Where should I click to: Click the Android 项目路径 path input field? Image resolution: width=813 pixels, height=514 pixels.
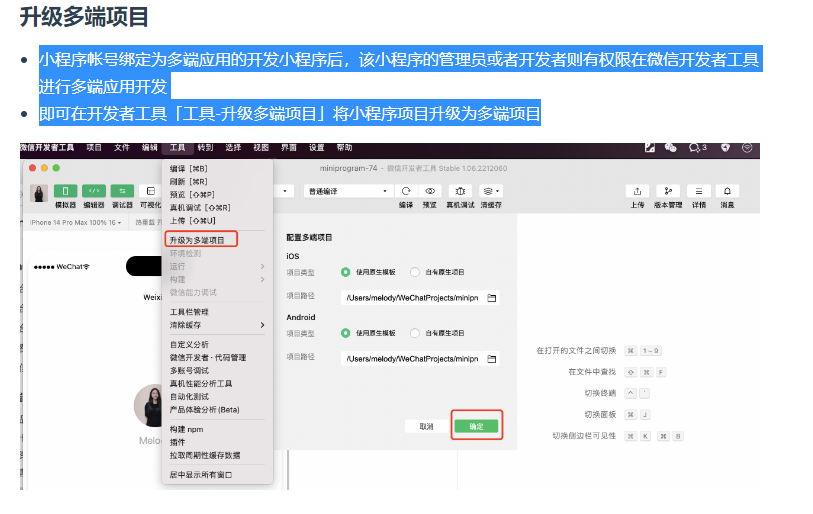[x=420, y=359]
